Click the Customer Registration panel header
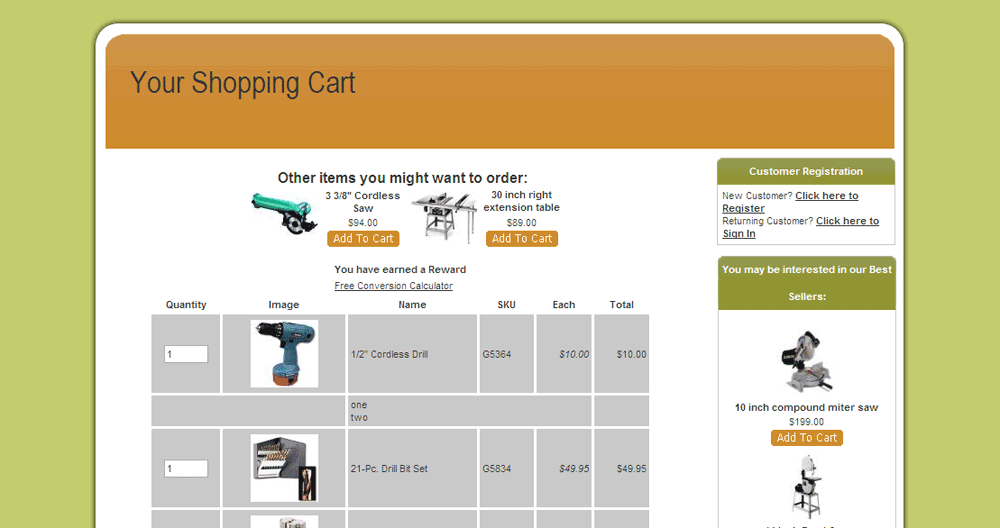Viewport: 1000px width, 528px height. (806, 172)
